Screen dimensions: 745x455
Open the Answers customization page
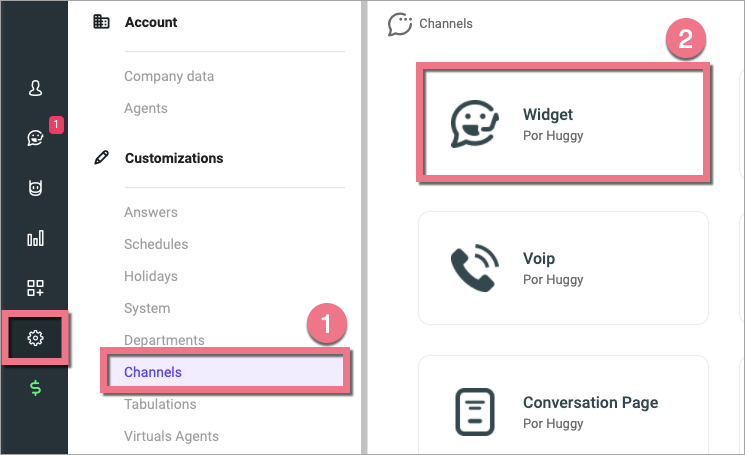click(151, 212)
